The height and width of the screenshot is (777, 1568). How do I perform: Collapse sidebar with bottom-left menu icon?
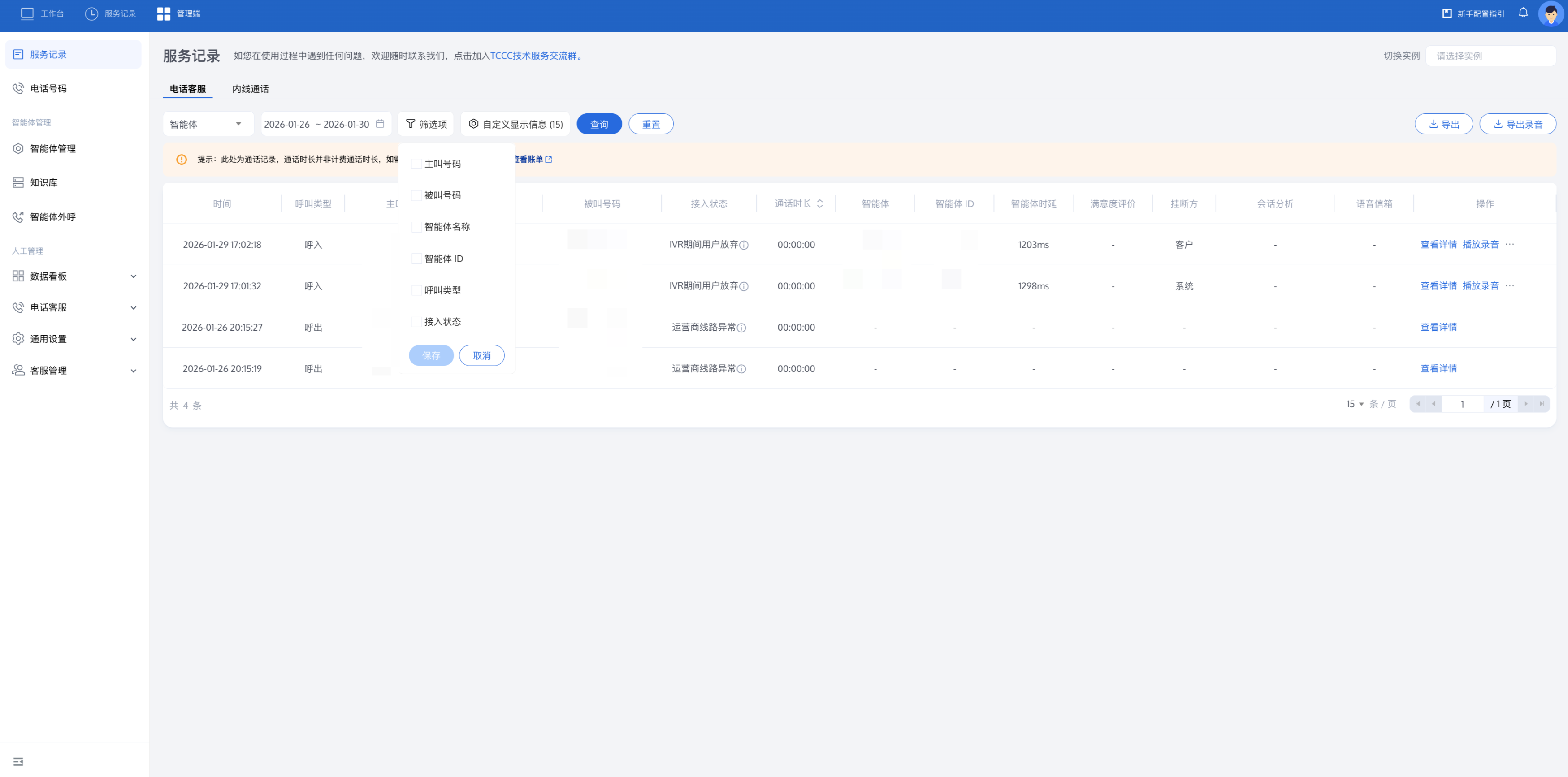[18, 761]
